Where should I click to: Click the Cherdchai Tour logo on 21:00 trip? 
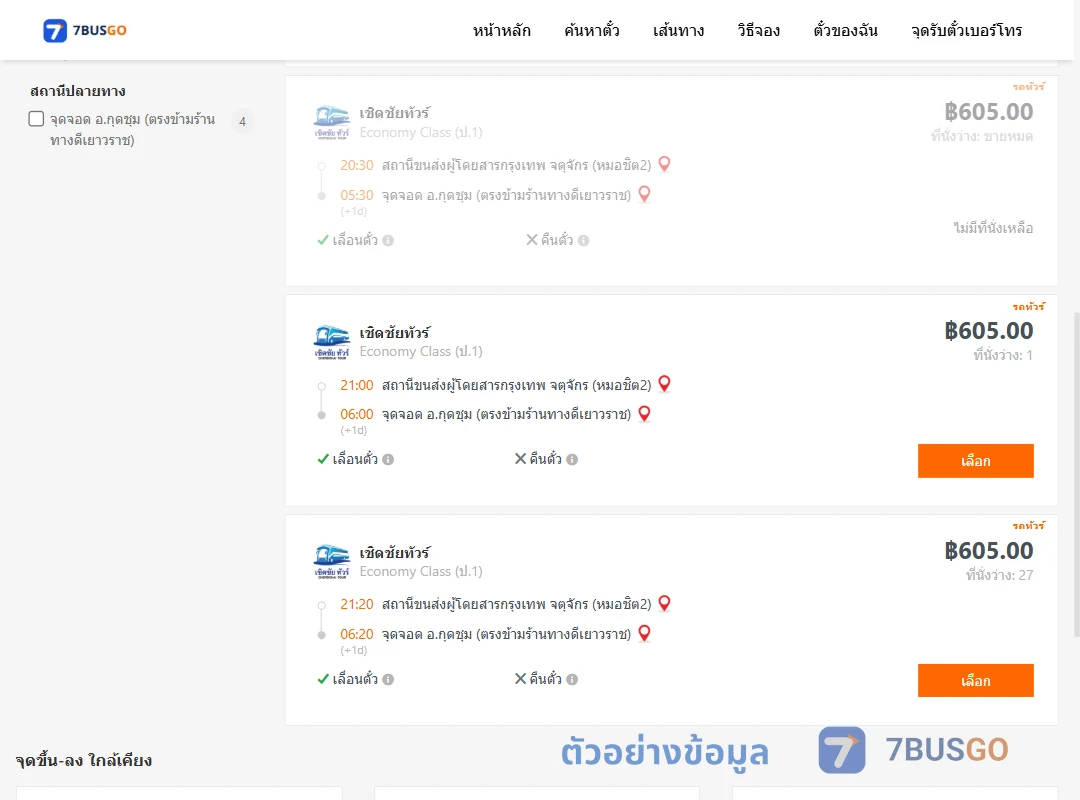[x=332, y=342]
